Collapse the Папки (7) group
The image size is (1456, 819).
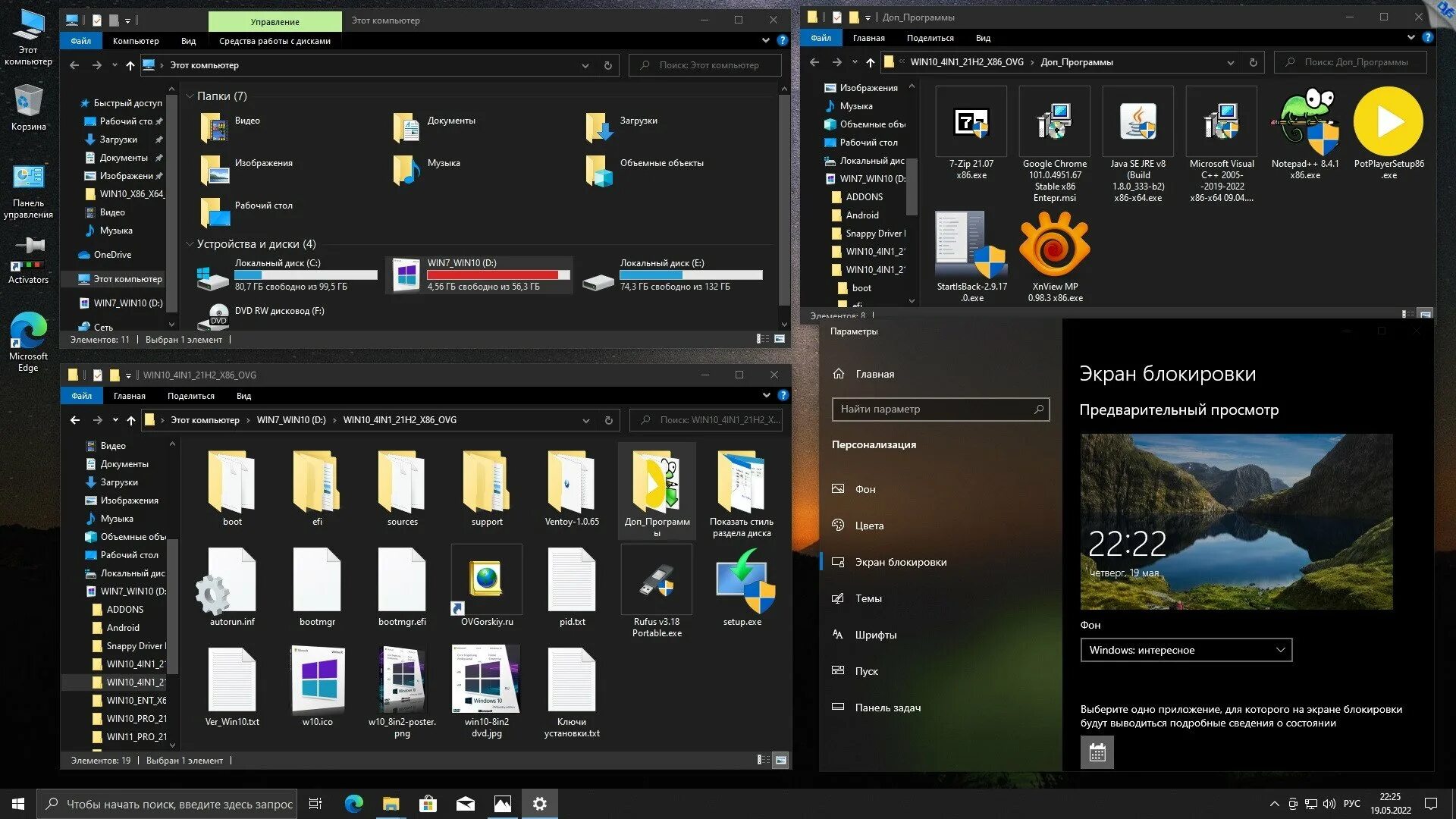(x=190, y=96)
